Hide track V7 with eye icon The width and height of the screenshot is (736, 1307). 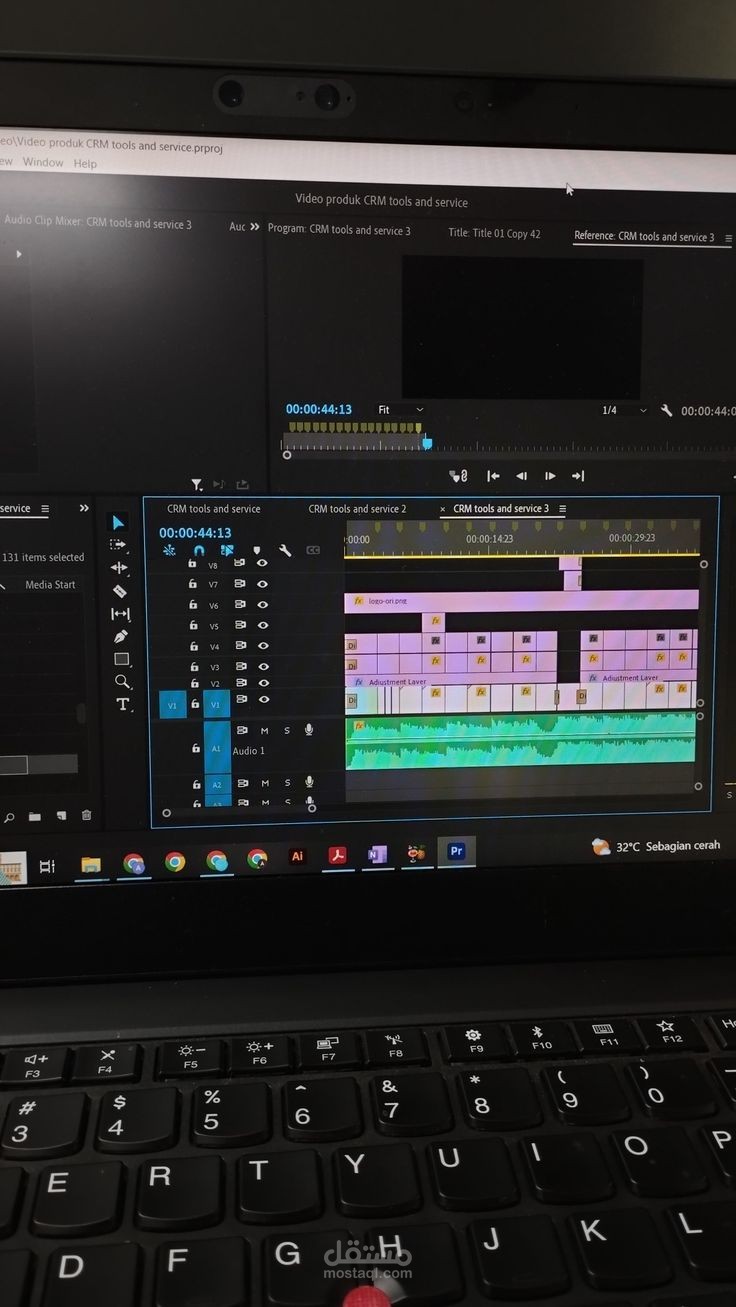[x=262, y=584]
